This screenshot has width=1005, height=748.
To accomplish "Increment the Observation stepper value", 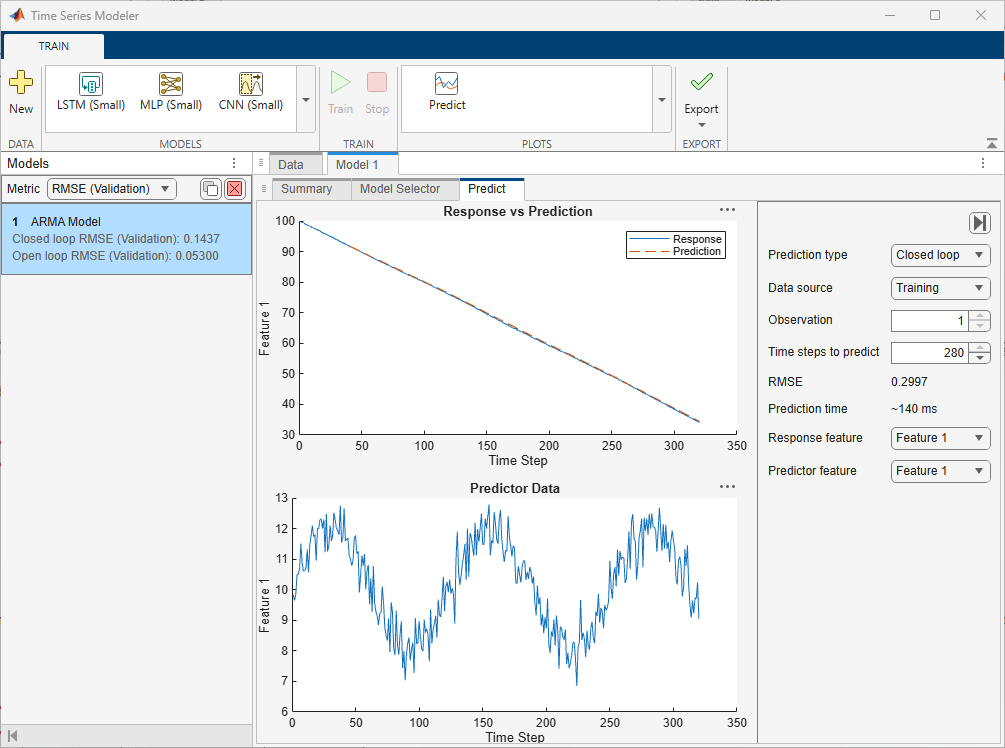I will [x=981, y=315].
